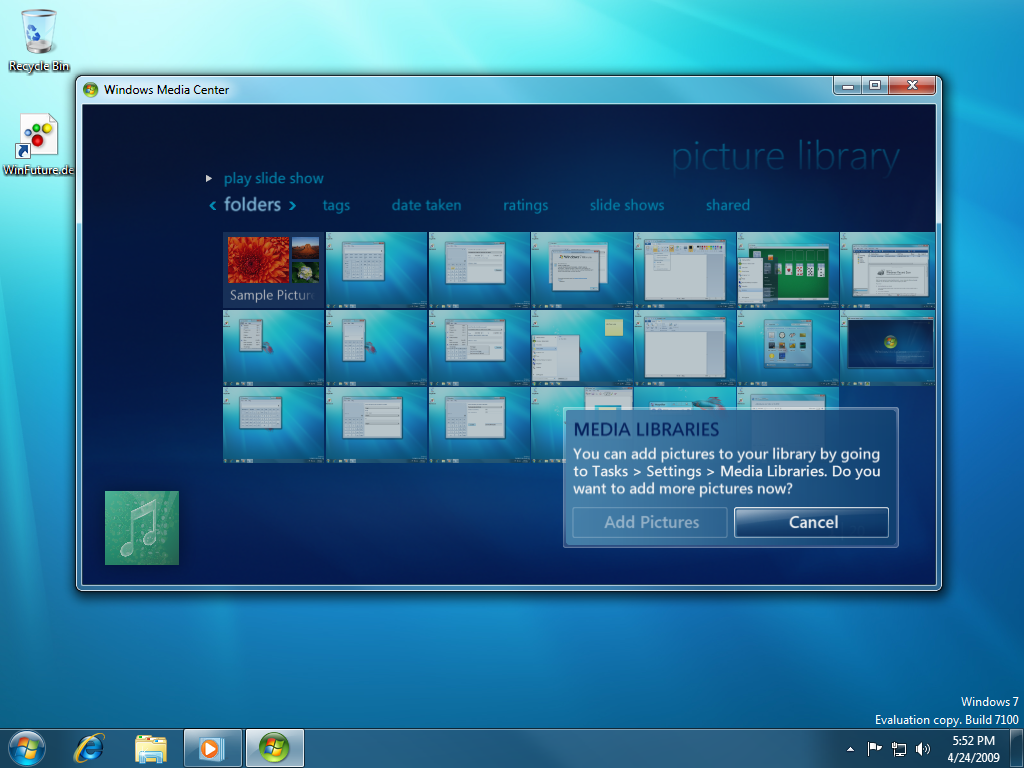Image resolution: width=1024 pixels, height=768 pixels.
Task: Start play slide show
Action: 273,178
